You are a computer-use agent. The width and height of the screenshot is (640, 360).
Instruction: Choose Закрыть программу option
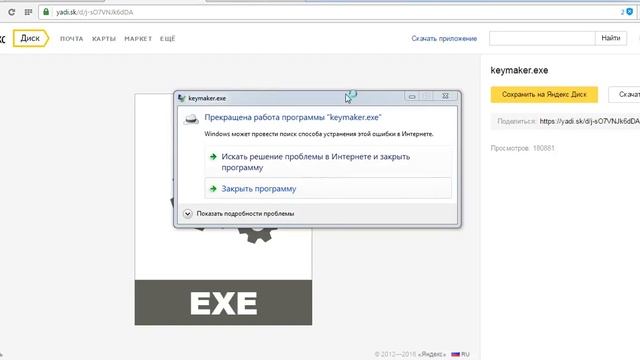[x=328, y=189]
